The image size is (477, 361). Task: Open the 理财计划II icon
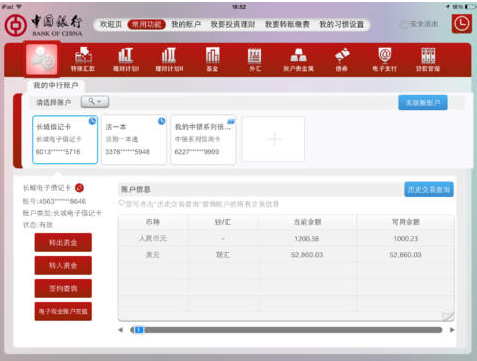(x=169, y=60)
